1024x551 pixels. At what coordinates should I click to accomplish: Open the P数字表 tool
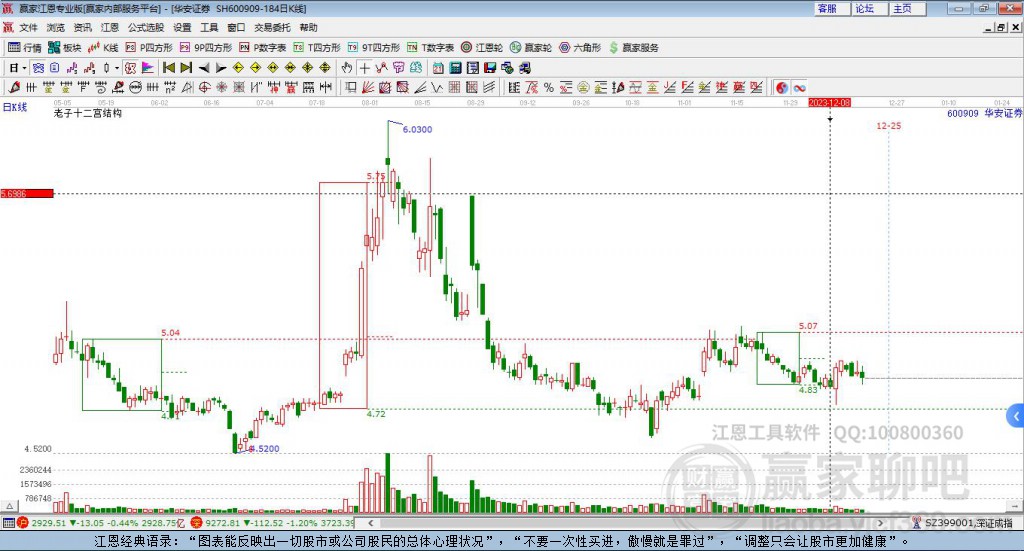coord(263,48)
